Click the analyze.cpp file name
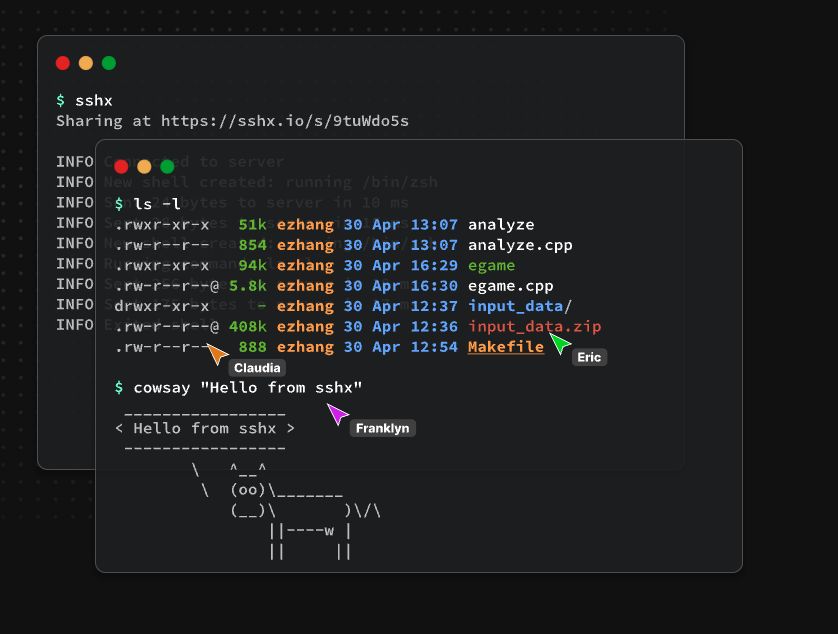Image resolution: width=838 pixels, height=634 pixels. point(520,245)
